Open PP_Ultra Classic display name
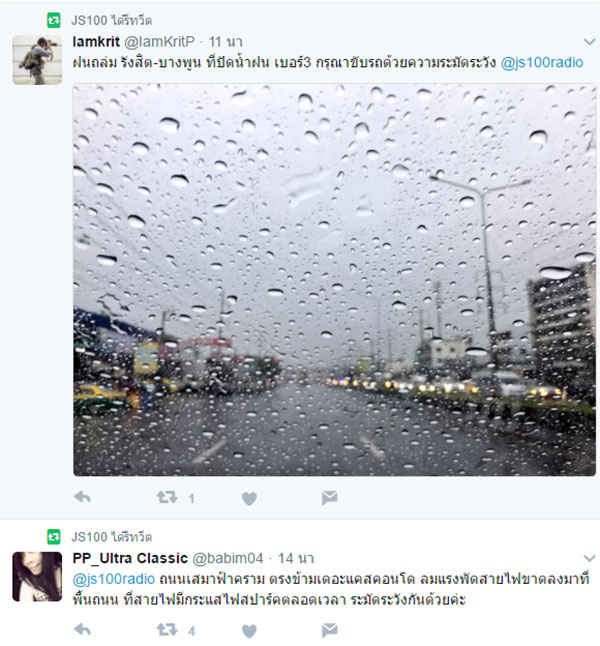The width and height of the screenshot is (600, 646). click(130, 558)
